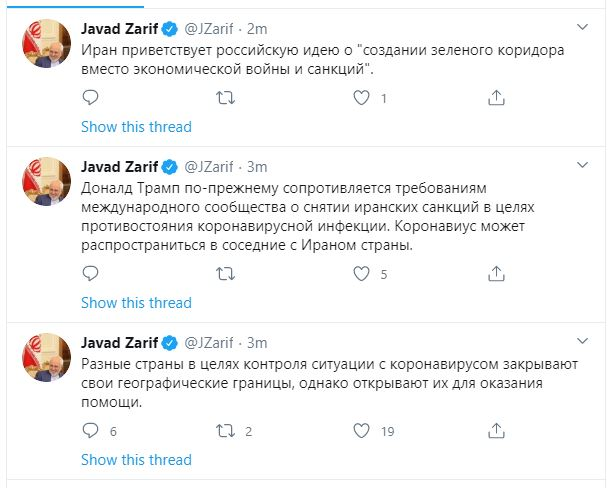Screen dimensions: 615x488
Task: Show this thread under the third tweet
Action: coord(135,460)
